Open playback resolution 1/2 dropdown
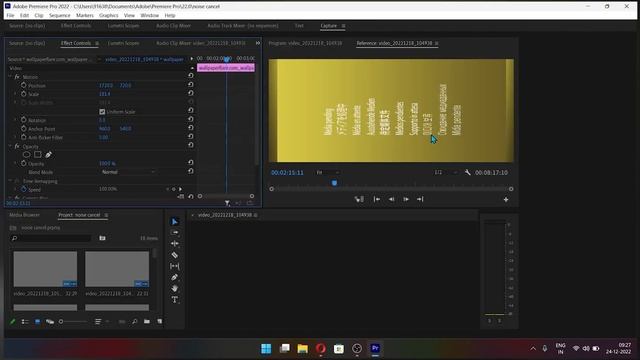 445,173
